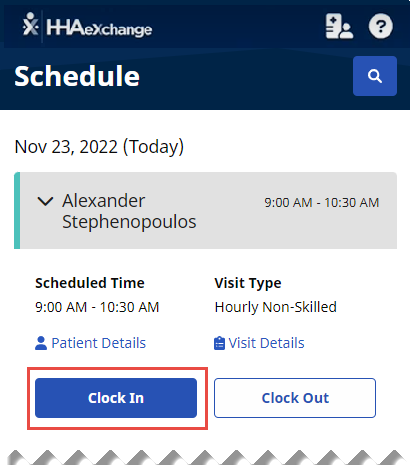This screenshot has width=410, height=465.
Task: Open the patient records icon in header
Action: pos(339,26)
